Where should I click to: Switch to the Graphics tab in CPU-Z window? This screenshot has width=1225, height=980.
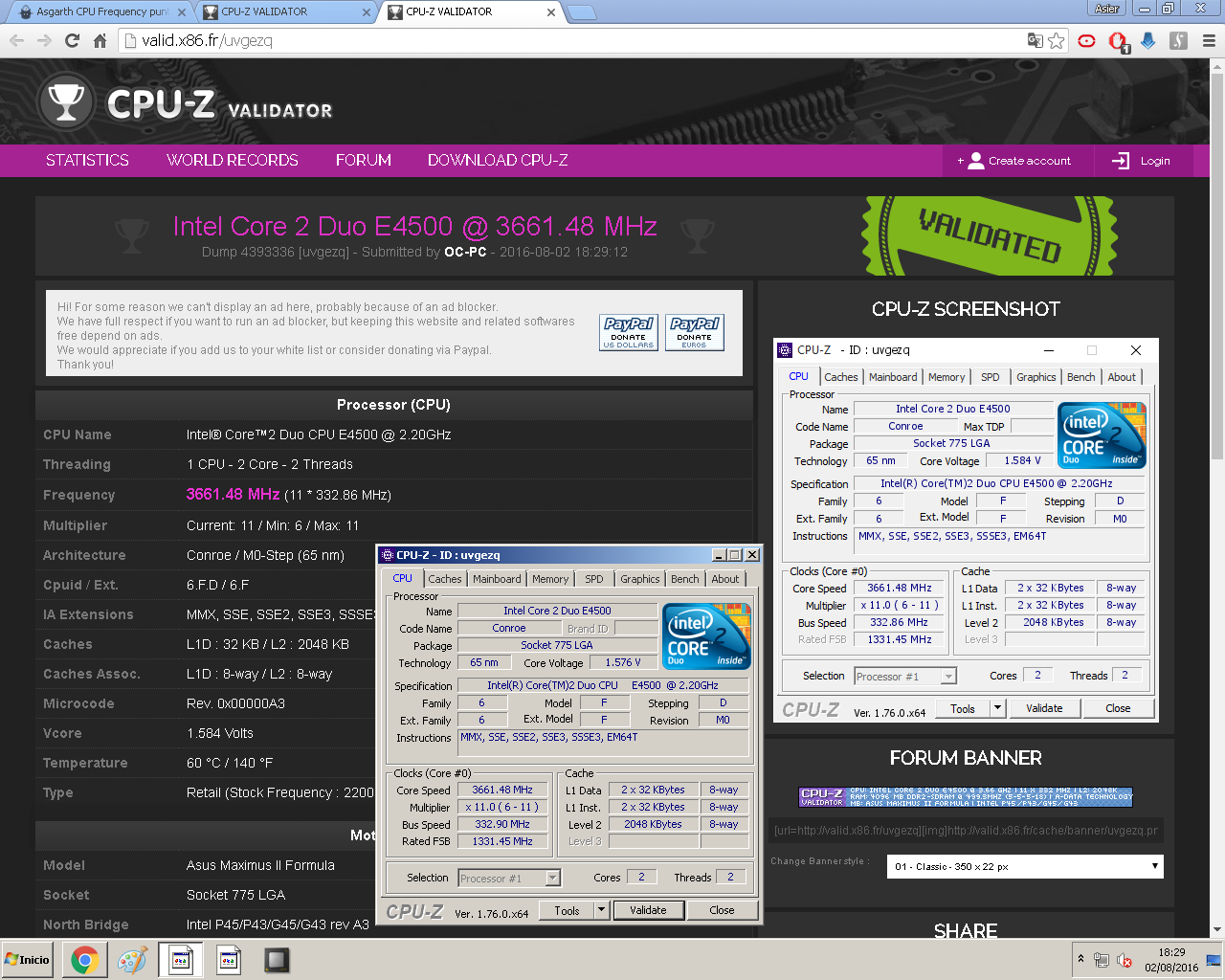tap(639, 579)
